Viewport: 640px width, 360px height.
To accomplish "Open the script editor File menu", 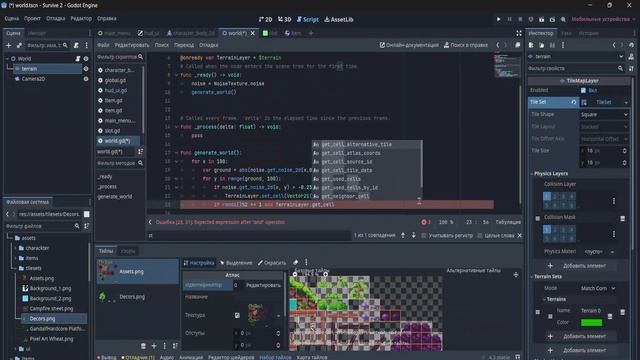I will tap(103, 45).
